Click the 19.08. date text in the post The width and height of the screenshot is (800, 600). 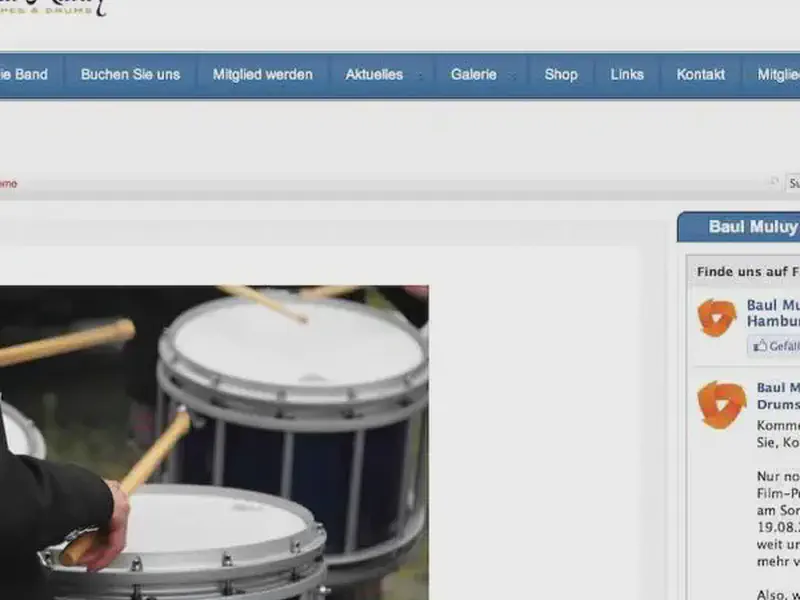(778, 527)
